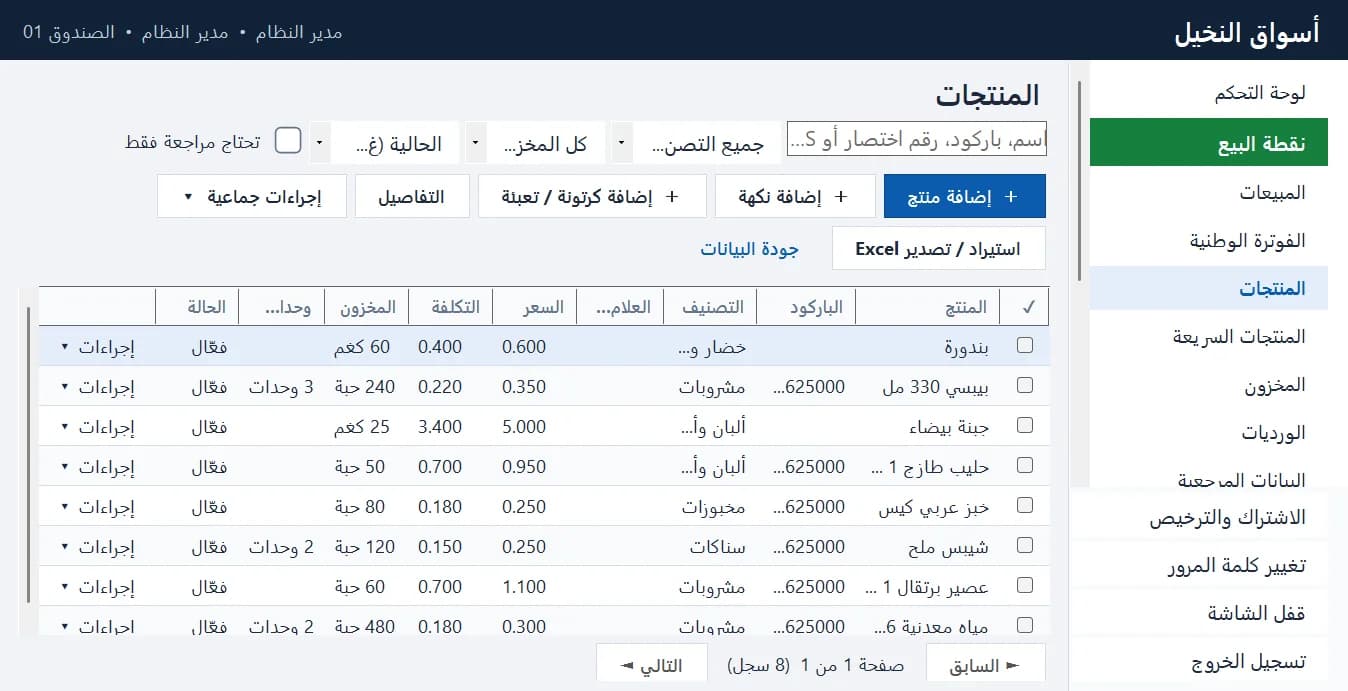Click تسجيل الخروج in the sidebar
The width and height of the screenshot is (1348, 691).
[x=1200, y=661]
